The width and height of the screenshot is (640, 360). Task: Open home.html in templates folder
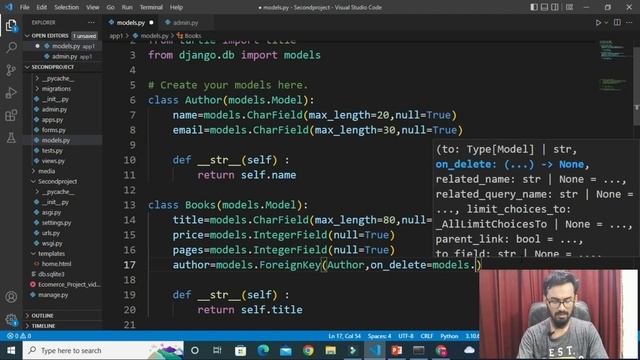(56, 264)
